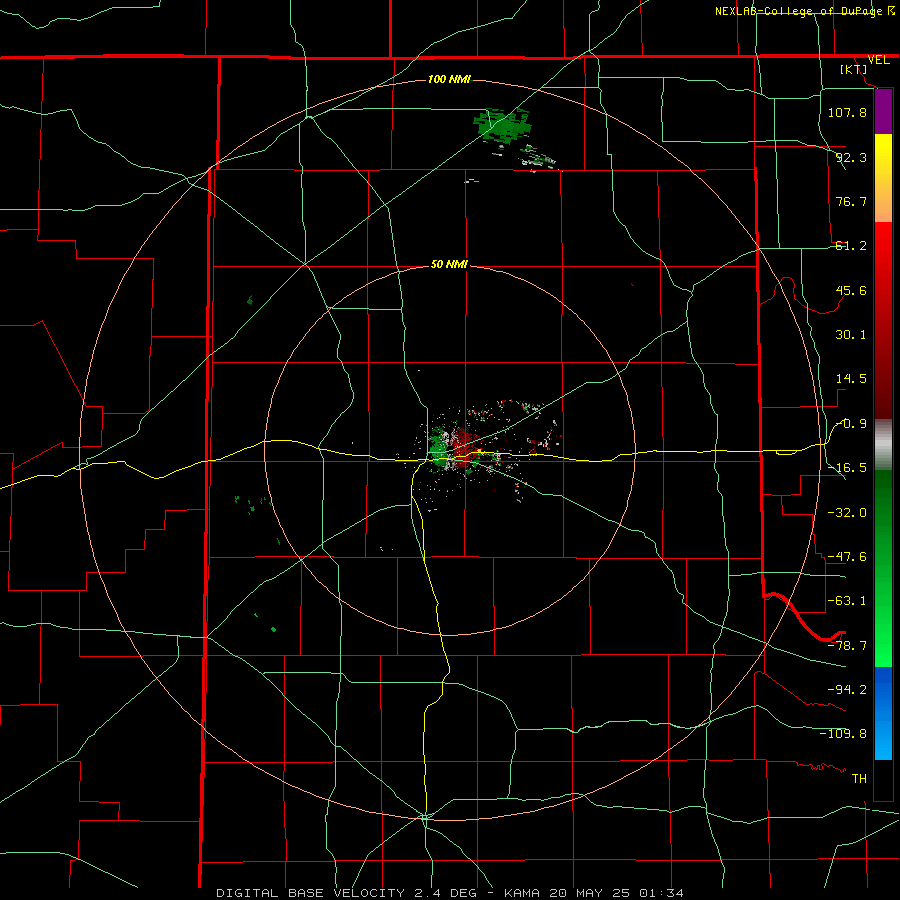This screenshot has width=900, height=900.
Task: Click the 01:34 timestamp
Action: pos(662,893)
